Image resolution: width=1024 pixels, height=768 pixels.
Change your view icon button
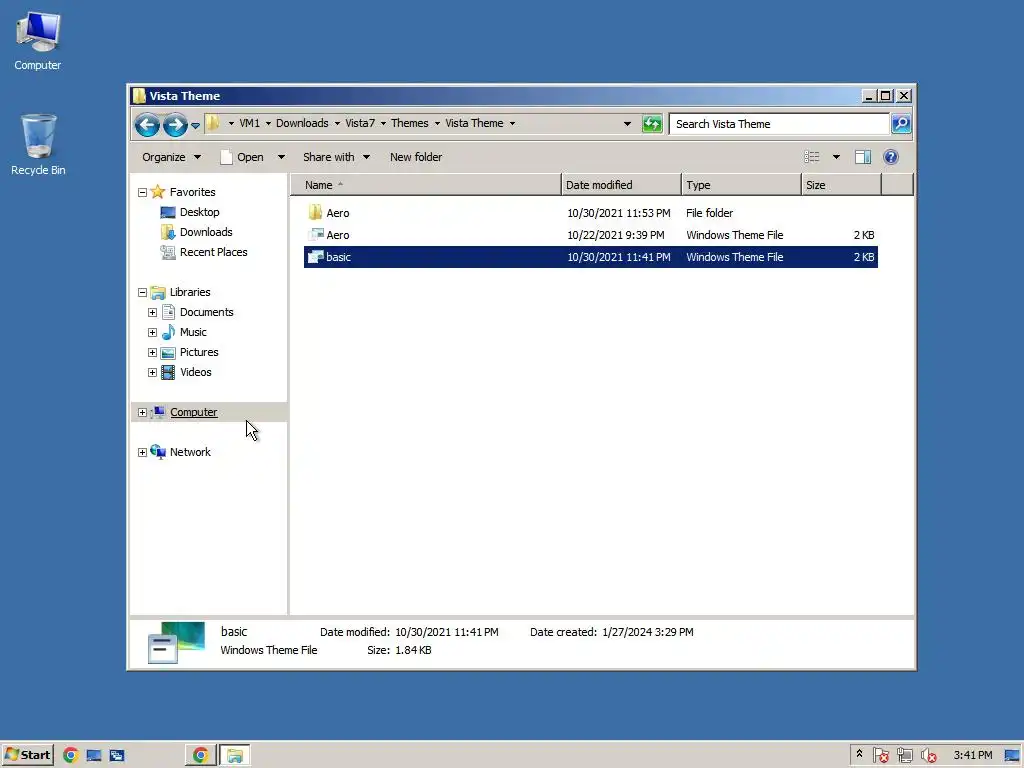point(812,157)
